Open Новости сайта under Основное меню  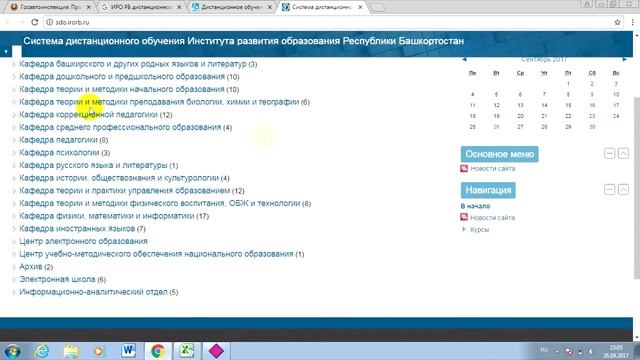pyautogui.click(x=493, y=168)
